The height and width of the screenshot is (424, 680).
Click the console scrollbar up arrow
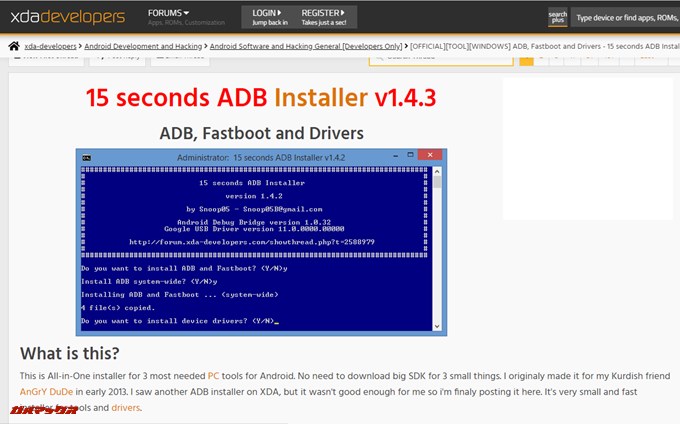437,172
